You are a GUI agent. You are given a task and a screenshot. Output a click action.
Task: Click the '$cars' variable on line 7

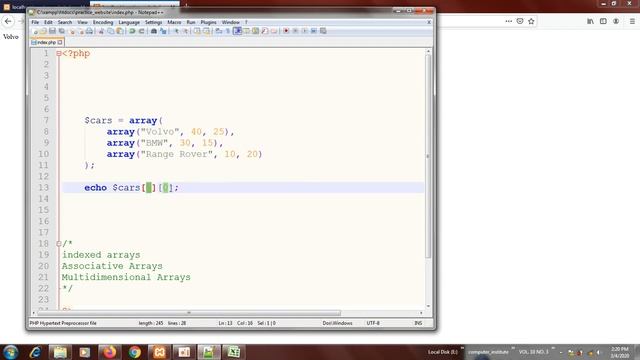point(98,120)
